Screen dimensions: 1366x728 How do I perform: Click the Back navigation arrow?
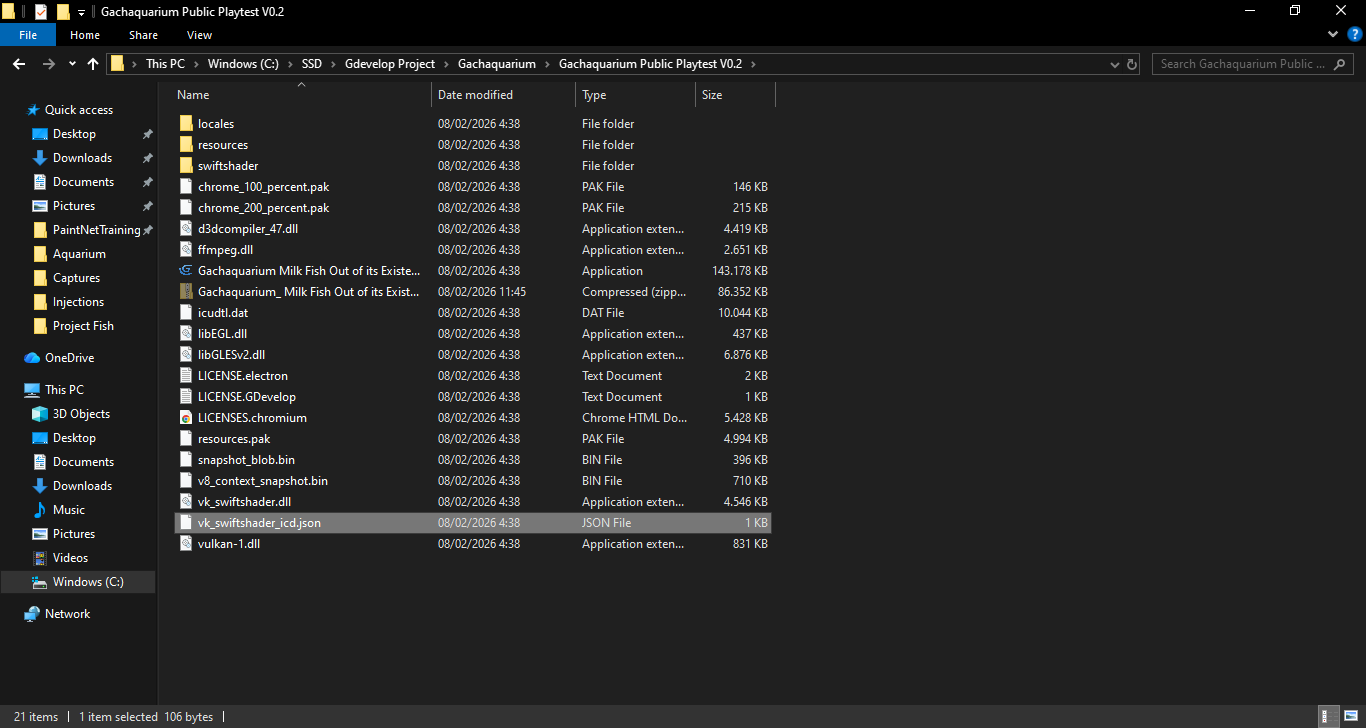[x=18, y=64]
